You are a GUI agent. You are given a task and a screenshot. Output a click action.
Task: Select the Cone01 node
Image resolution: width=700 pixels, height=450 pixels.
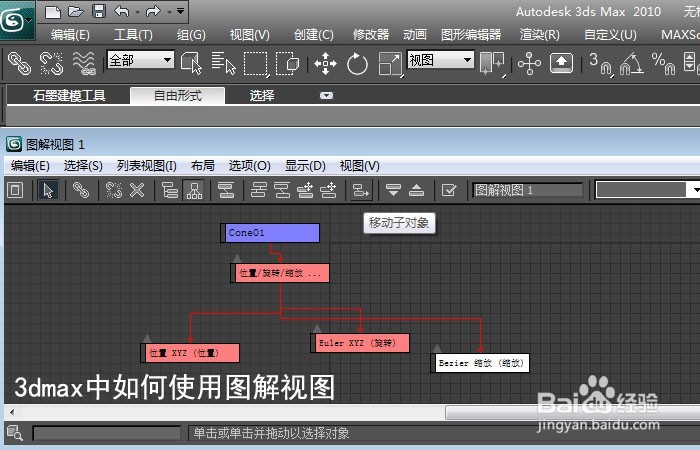point(272,233)
